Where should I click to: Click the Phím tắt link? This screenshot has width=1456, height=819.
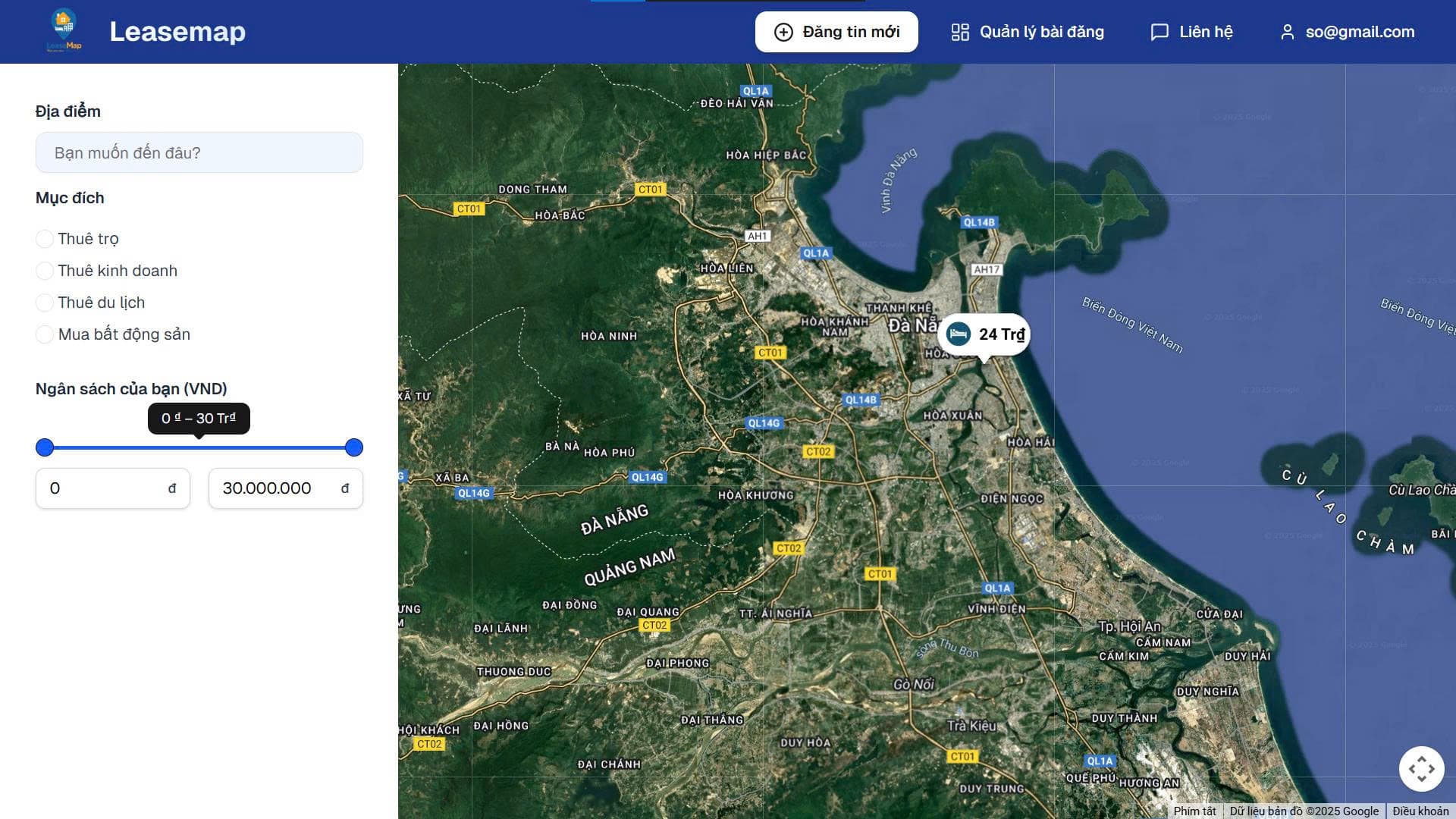click(x=1195, y=810)
